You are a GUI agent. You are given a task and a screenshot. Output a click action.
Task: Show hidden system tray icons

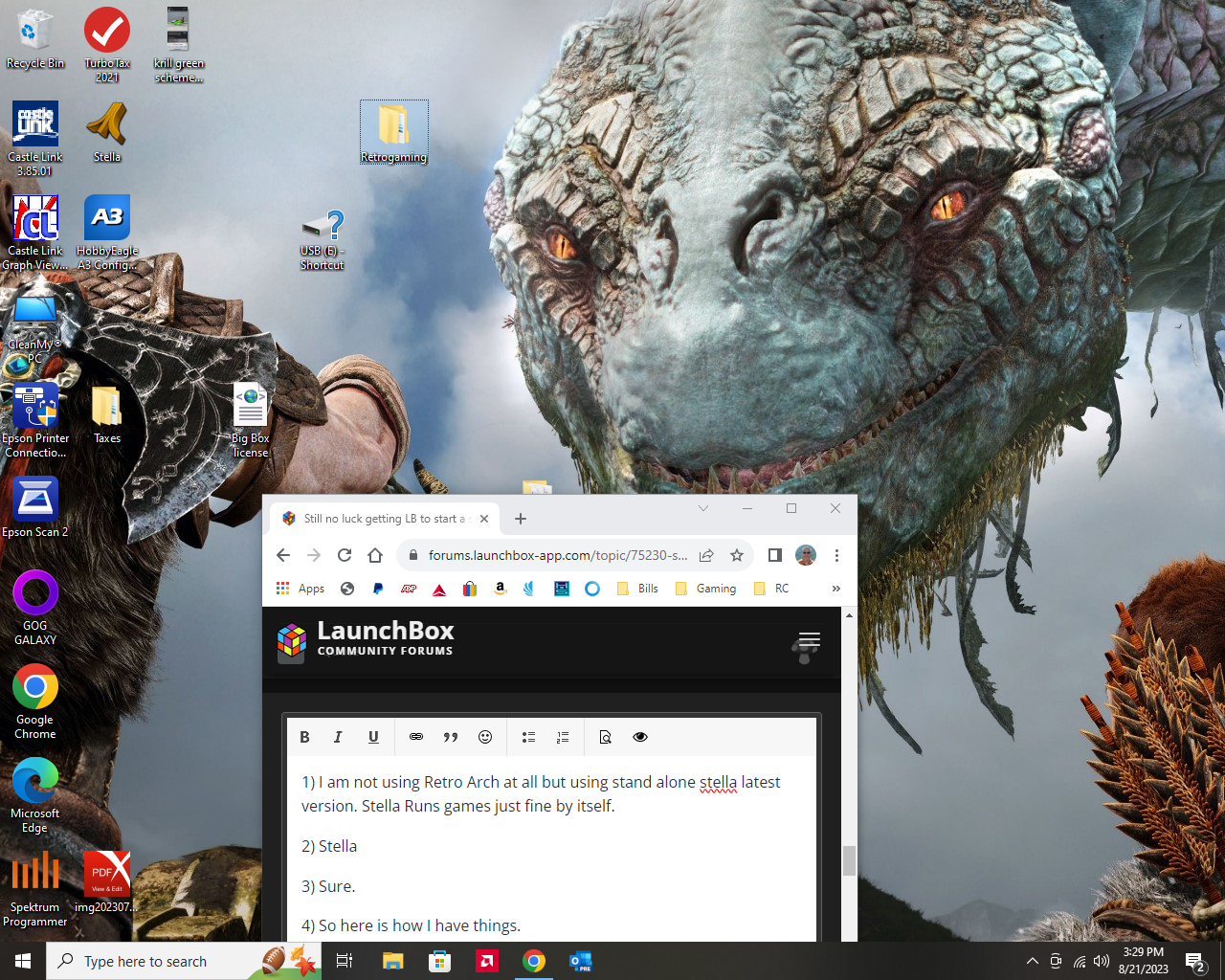(x=1032, y=961)
